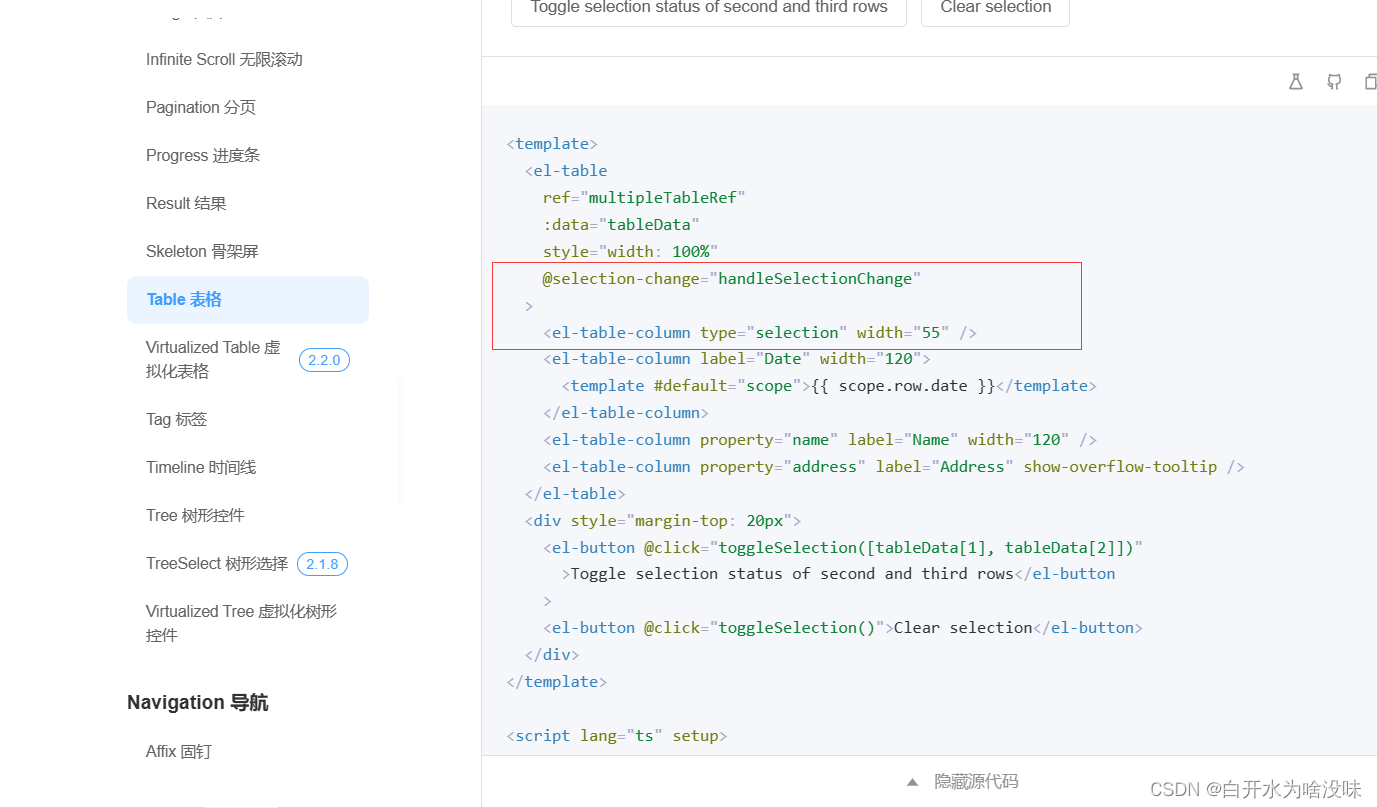Viewport: 1377px width, 808px height.
Task: Collapse the code with the 隐藏源代码 triangle
Action: tap(911, 783)
